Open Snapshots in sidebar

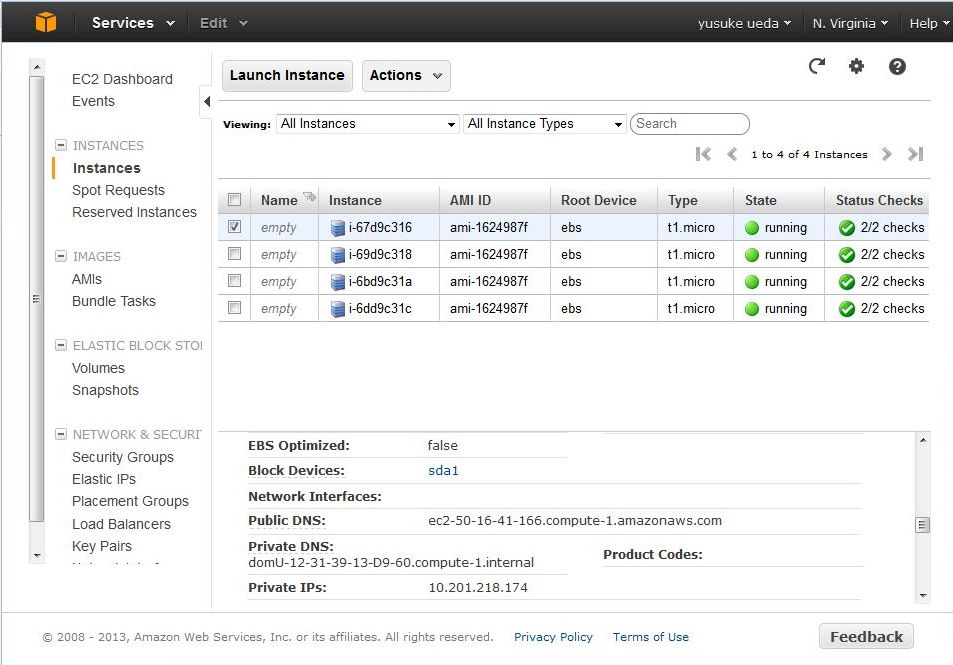[105, 390]
